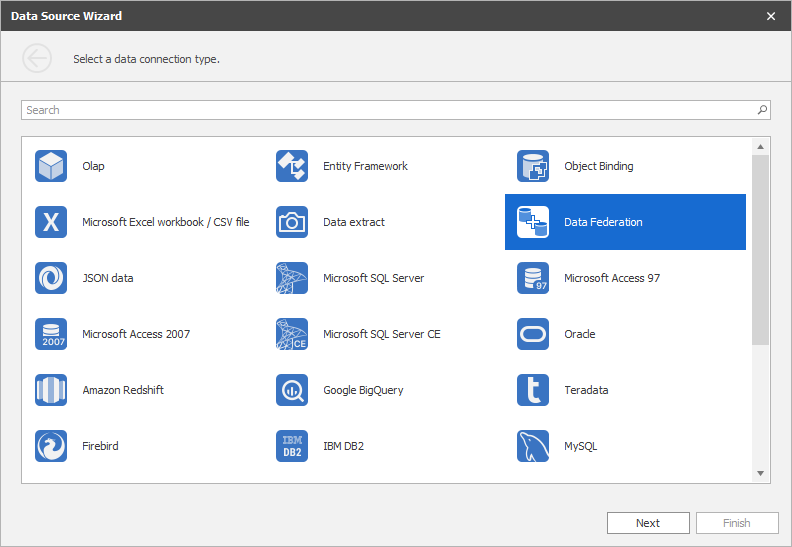Select the 'Microsoft SQL Server' label
Screen dimensions: 792x547
click(373, 278)
